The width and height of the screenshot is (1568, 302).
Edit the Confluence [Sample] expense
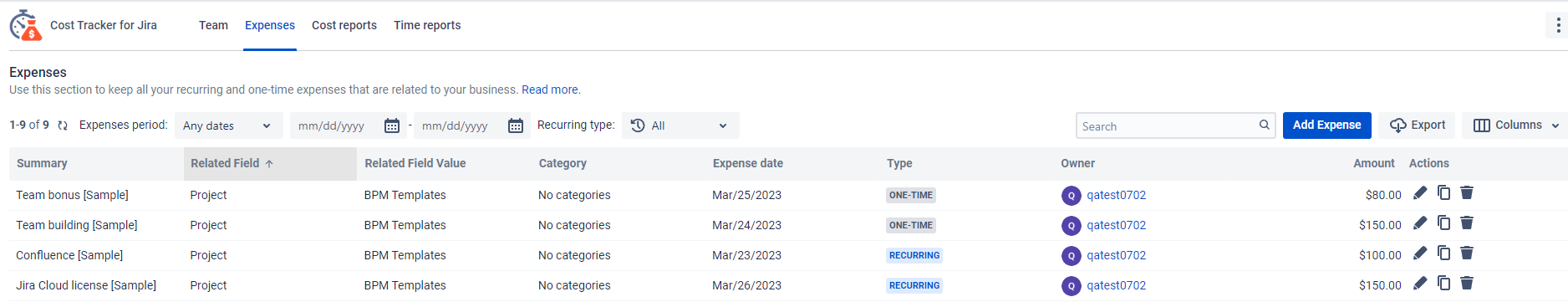point(1420,253)
